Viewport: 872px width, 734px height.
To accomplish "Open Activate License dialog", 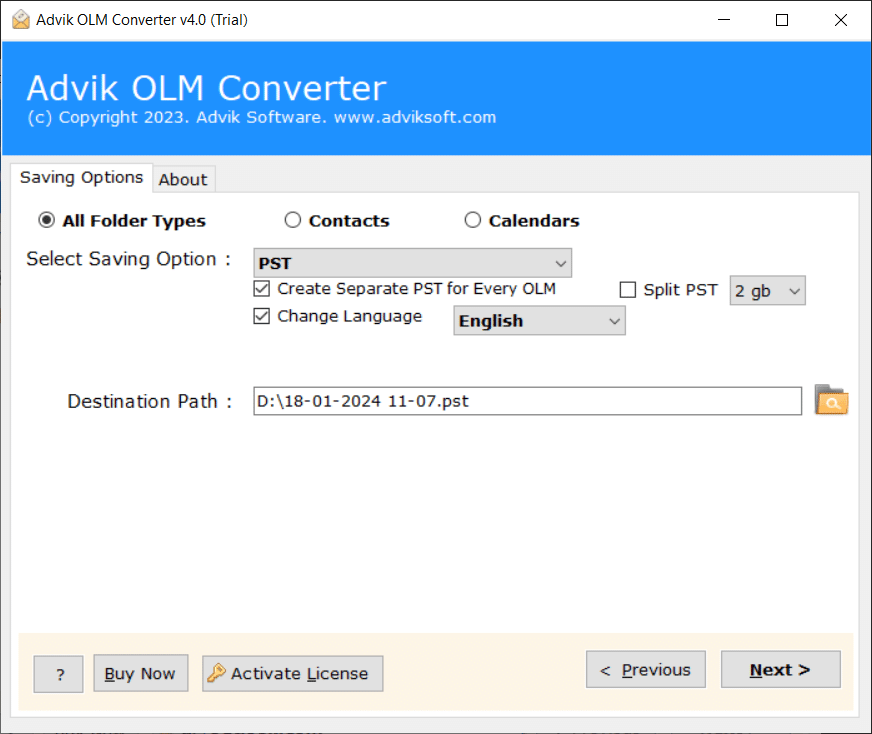I will [293, 673].
